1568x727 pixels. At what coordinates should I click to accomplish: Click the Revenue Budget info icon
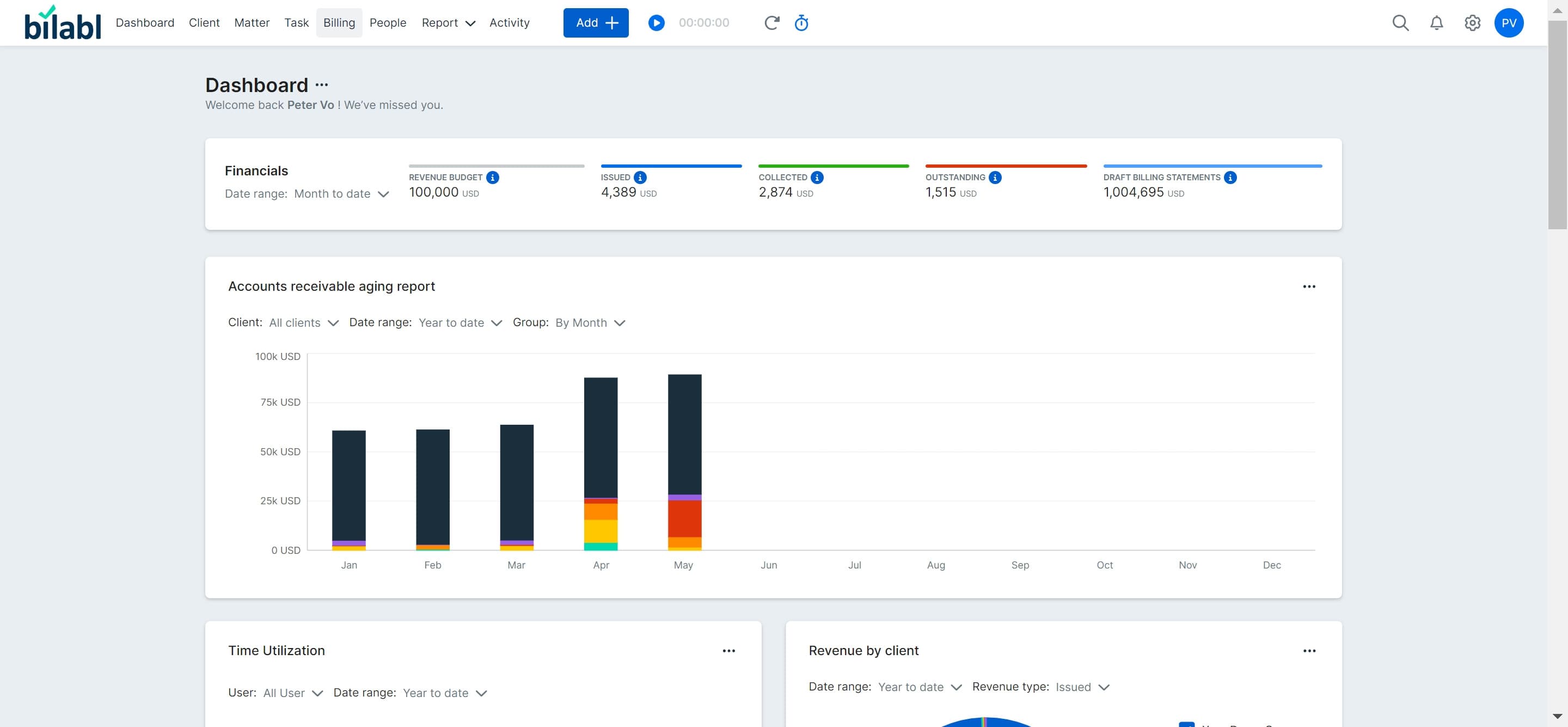coord(492,177)
